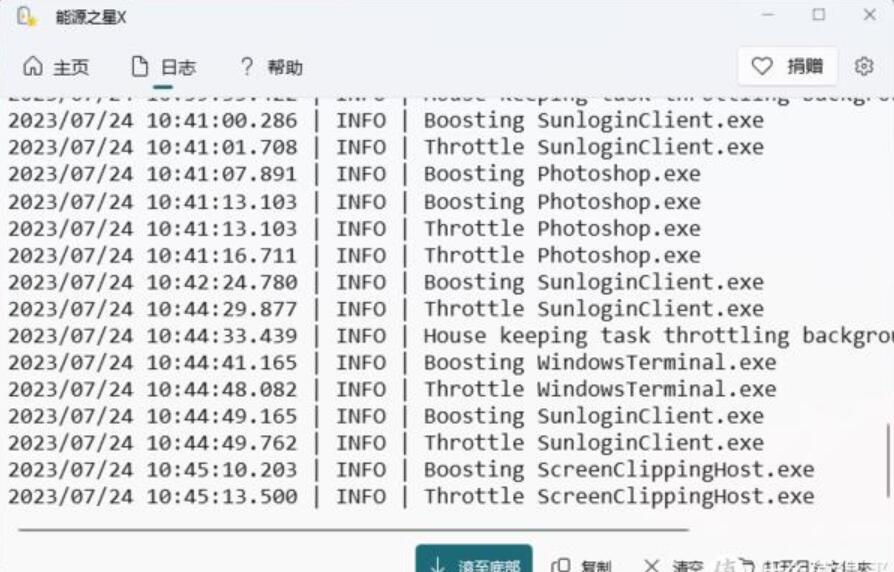The image size is (894, 572).
Task: Maximize the 能源之星X window
Action: click(x=819, y=15)
